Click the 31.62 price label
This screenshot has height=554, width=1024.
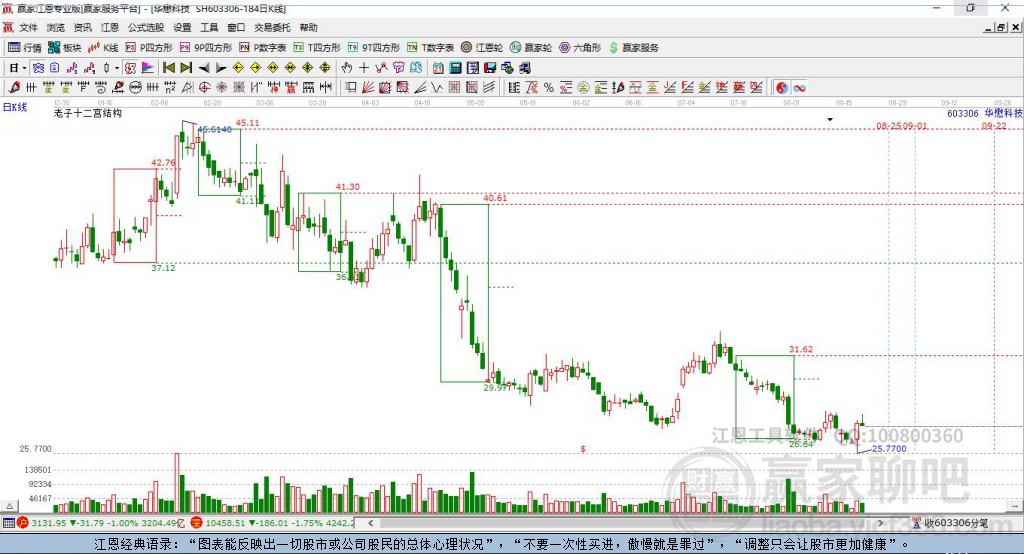click(x=801, y=349)
